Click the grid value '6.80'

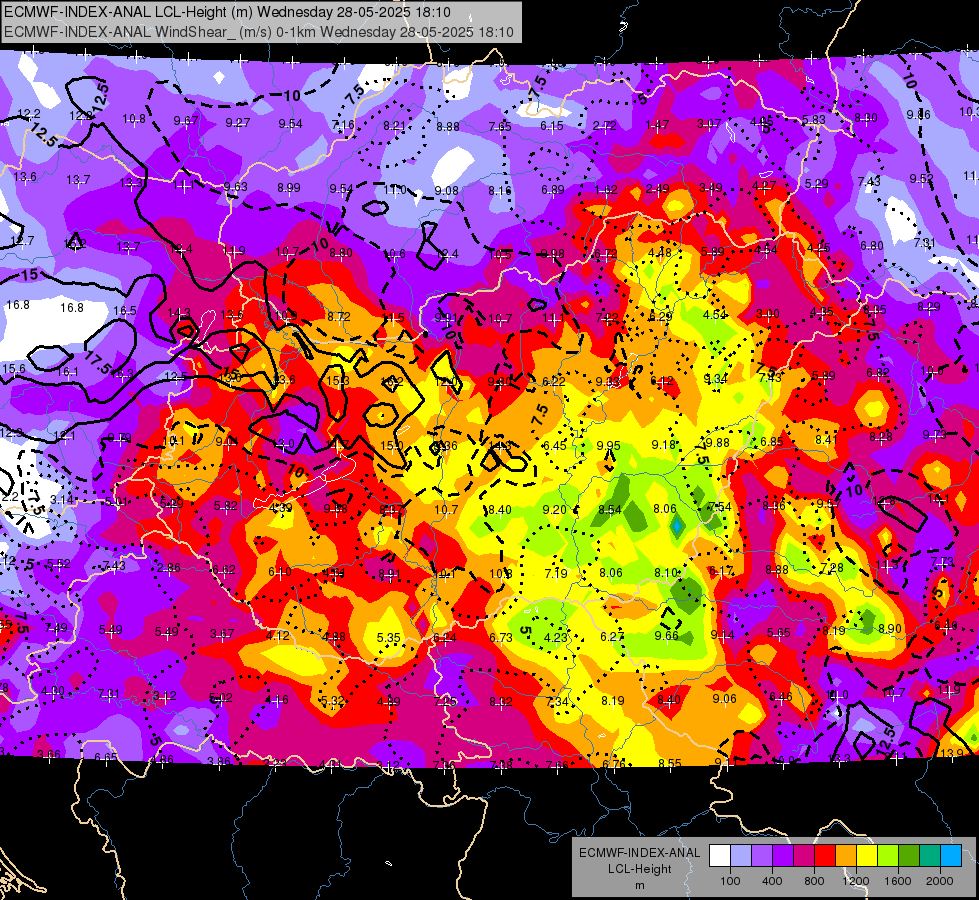click(x=872, y=245)
